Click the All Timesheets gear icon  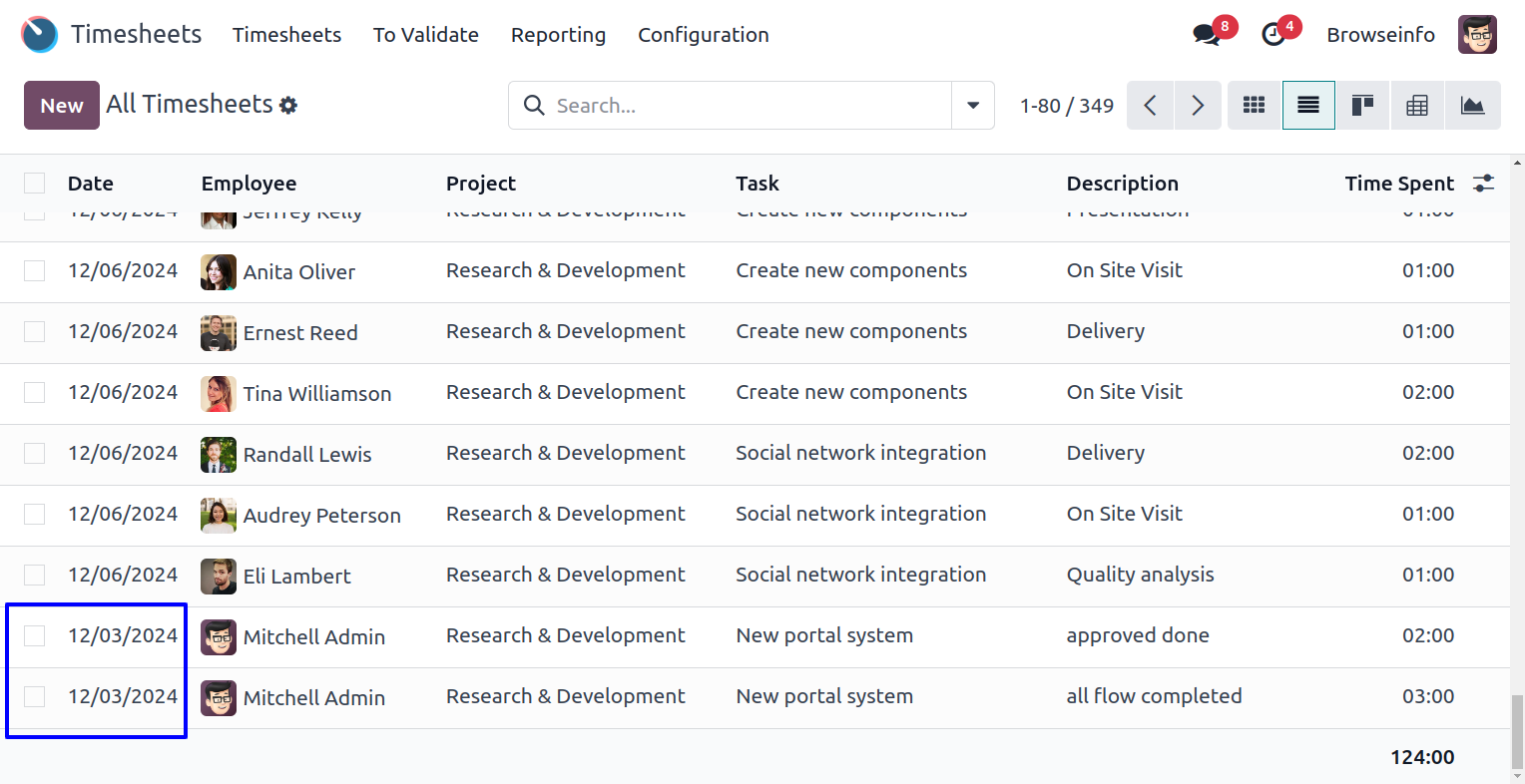288,106
